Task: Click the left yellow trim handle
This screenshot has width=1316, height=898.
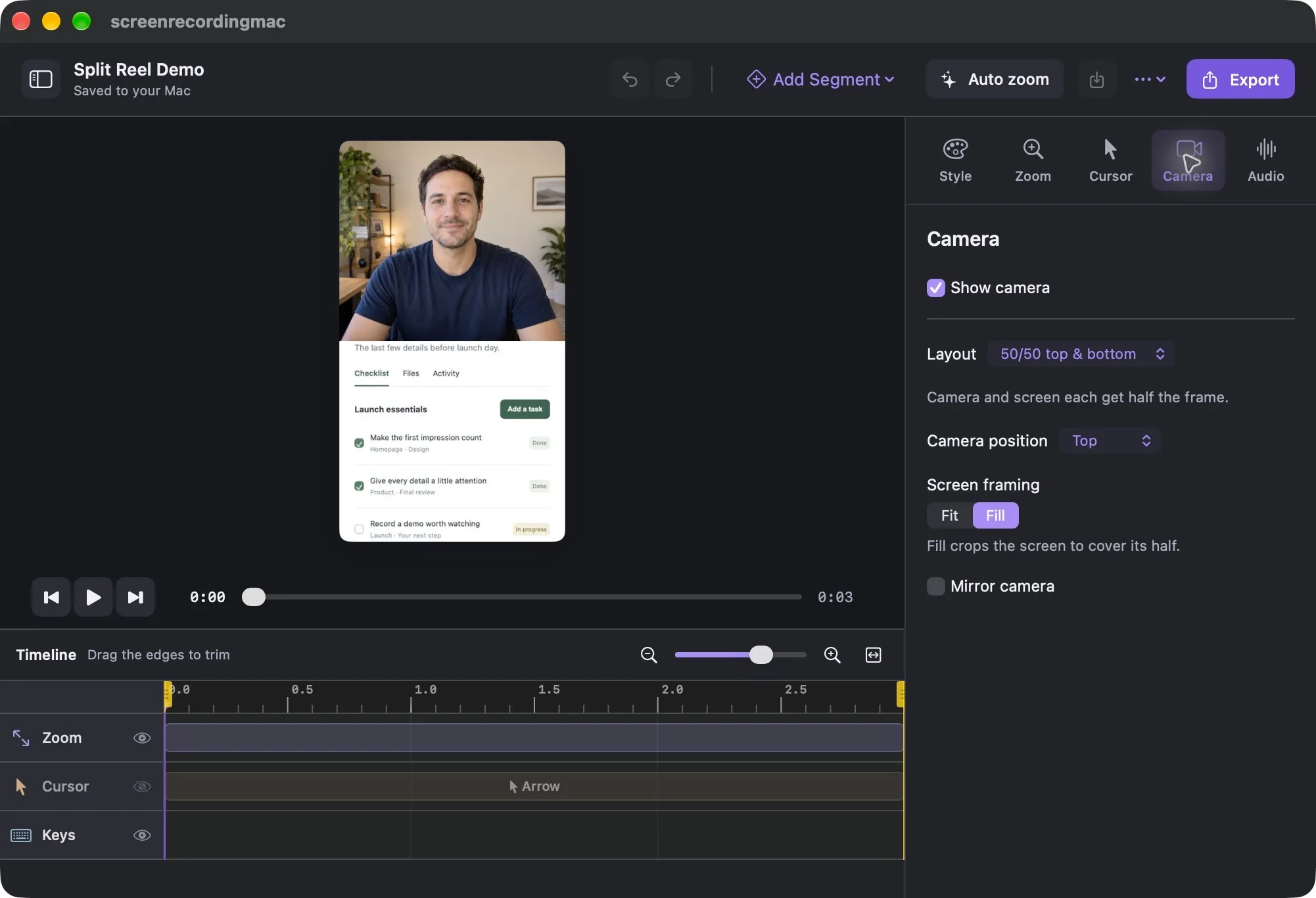Action: tap(168, 695)
